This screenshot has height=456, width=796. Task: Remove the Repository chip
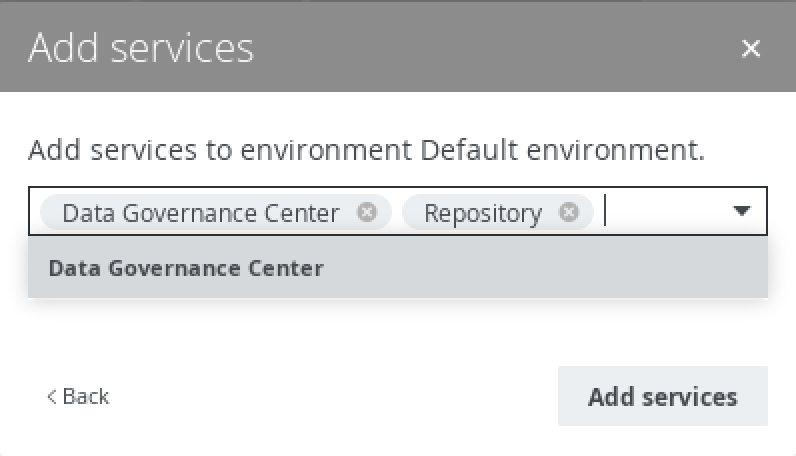(x=568, y=212)
